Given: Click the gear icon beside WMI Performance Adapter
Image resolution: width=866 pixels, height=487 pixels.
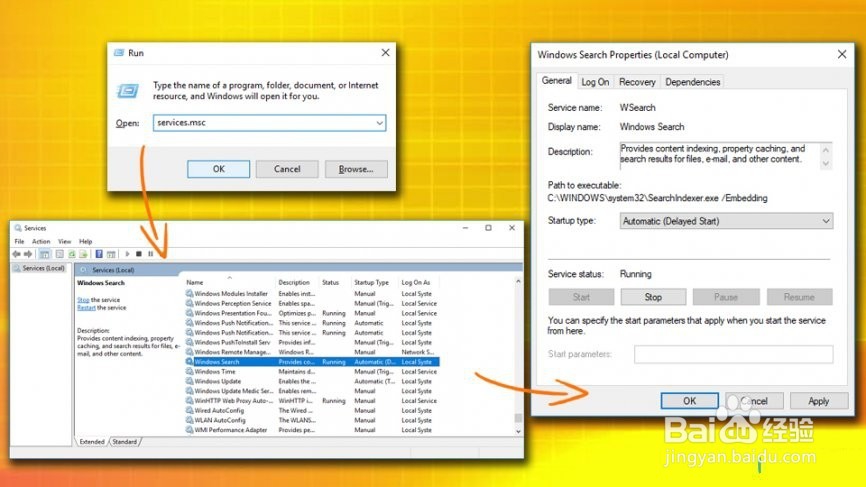Looking at the screenshot, I should [x=189, y=430].
